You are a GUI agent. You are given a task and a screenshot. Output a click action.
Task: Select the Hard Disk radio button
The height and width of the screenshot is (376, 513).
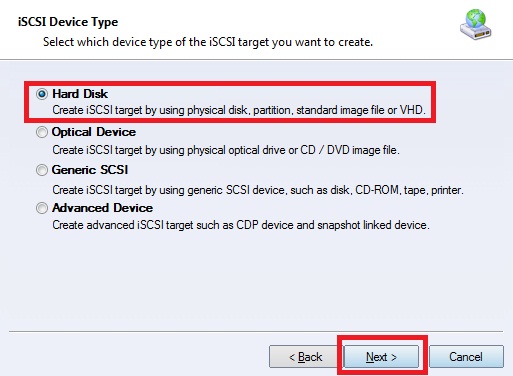point(42,94)
